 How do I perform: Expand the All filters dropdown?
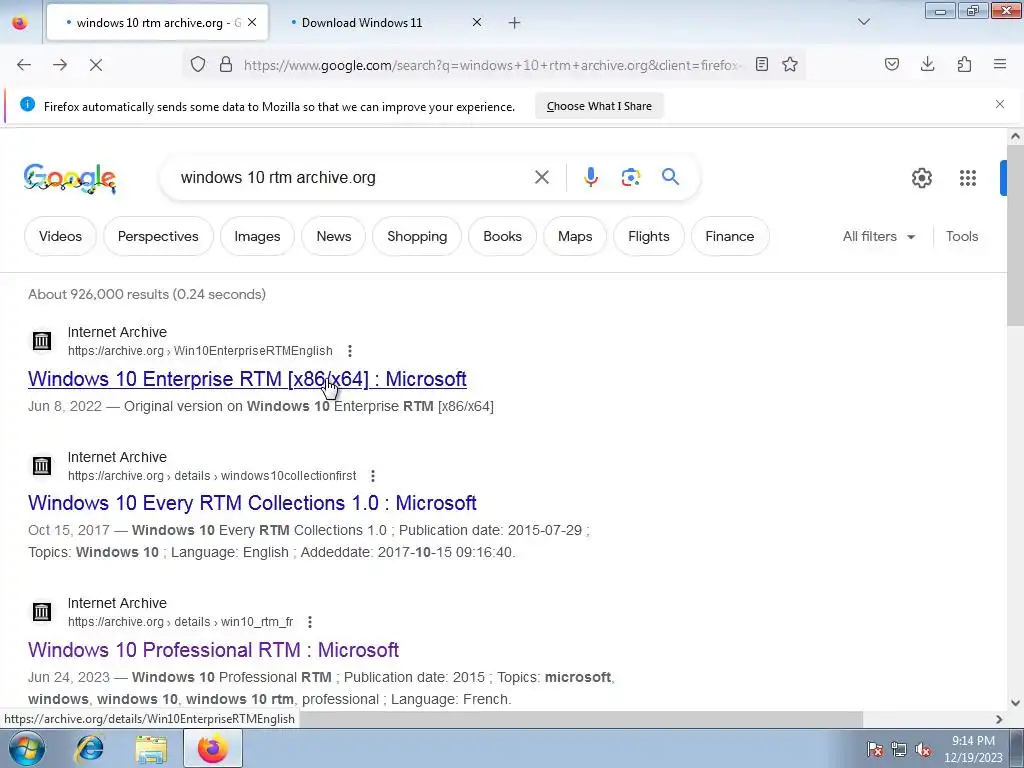pyautogui.click(x=879, y=236)
